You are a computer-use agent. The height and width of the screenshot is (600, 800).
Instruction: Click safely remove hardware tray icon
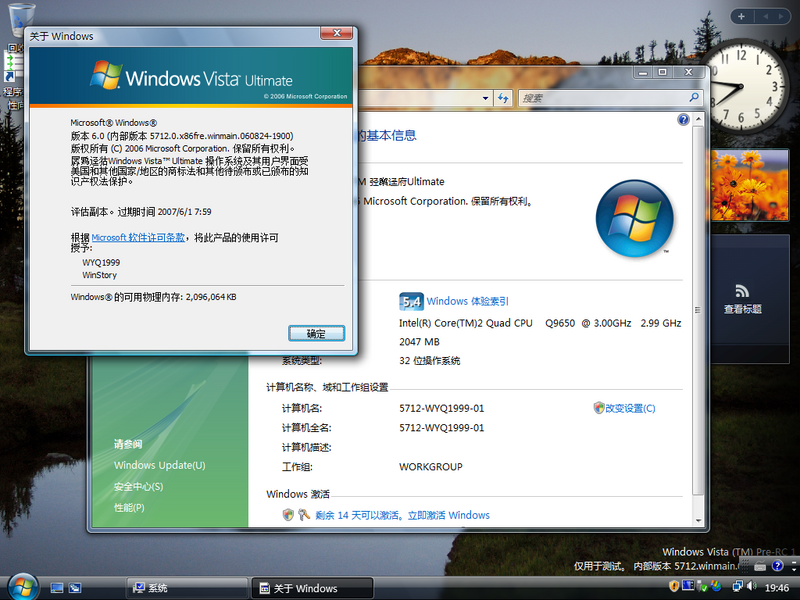coord(703,586)
